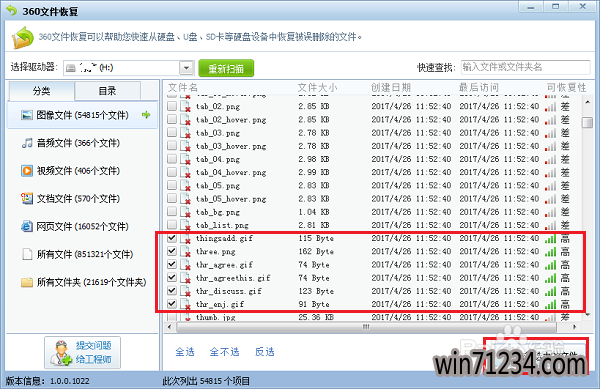Click the engineer doctor icon
The width and height of the screenshot is (600, 389).
[61, 352]
